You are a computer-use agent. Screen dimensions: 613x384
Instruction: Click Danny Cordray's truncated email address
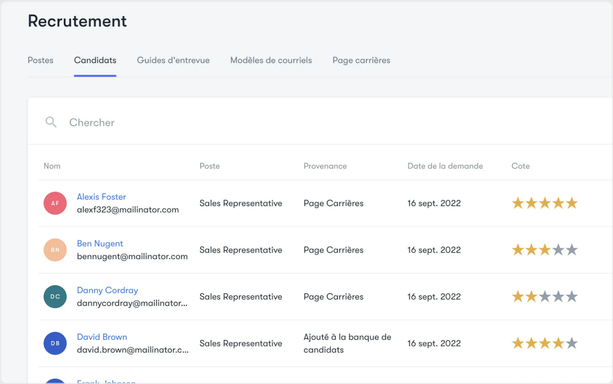(x=132, y=303)
